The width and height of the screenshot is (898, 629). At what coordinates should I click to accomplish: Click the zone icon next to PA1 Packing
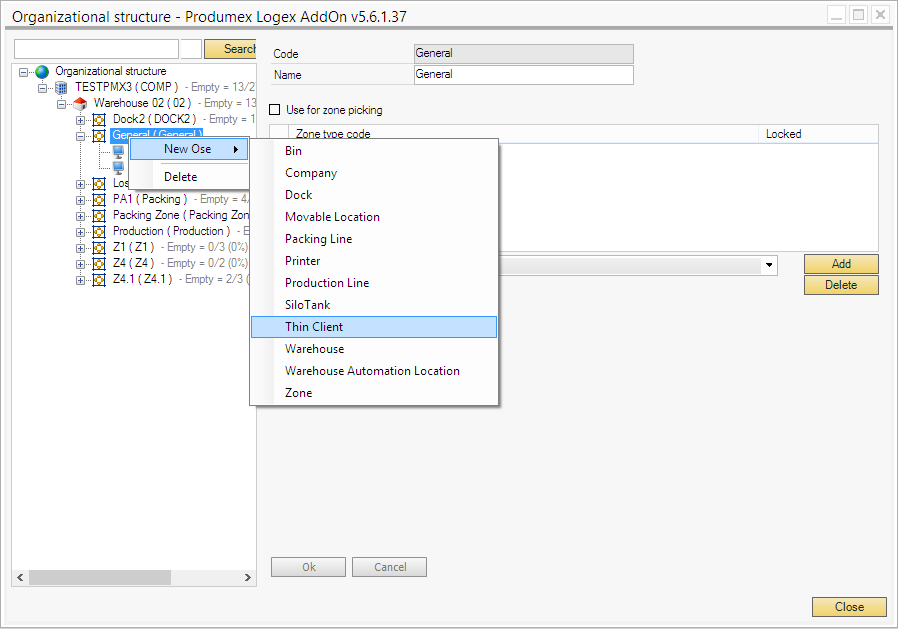100,199
